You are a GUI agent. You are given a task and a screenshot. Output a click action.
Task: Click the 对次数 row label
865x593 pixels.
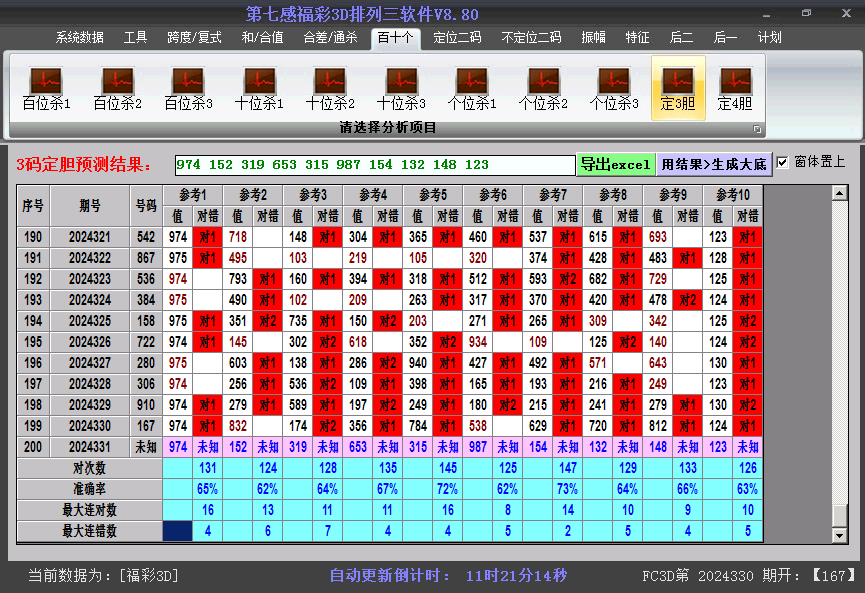(89, 468)
